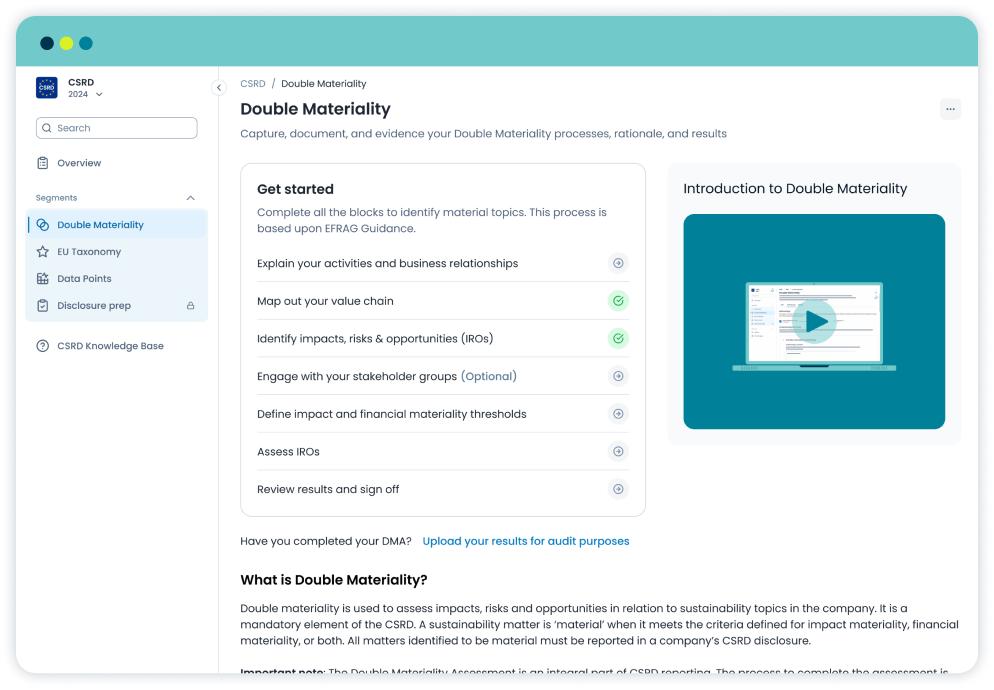Screen dimensions: 994x690
Task: Open the Data Points segment
Action: [x=117, y=278]
